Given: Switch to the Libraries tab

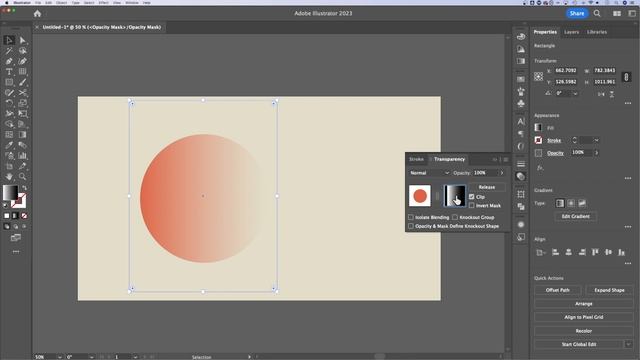Looking at the screenshot, I should [597, 32].
